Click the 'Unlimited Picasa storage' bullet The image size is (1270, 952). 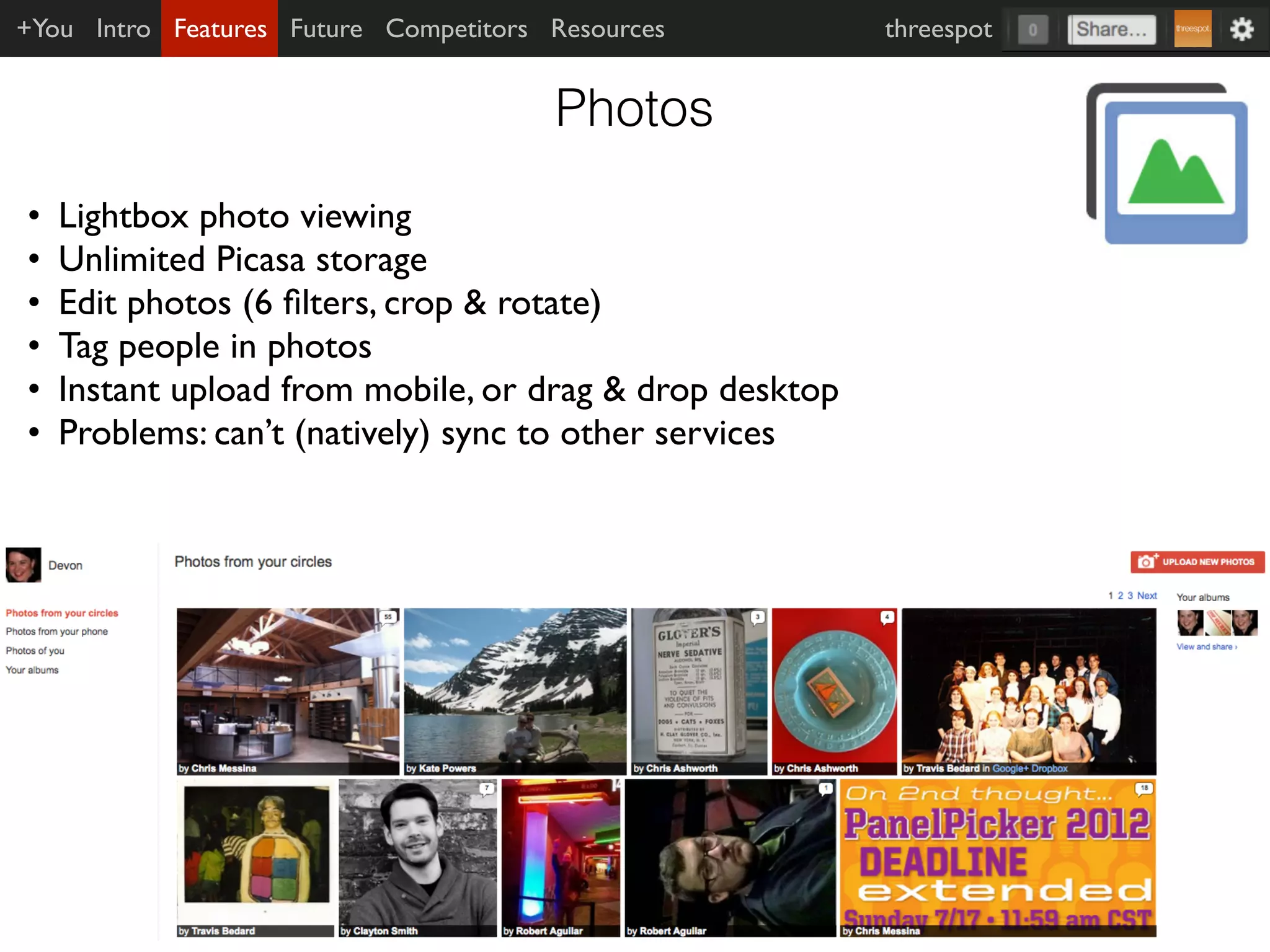pyautogui.click(x=242, y=260)
